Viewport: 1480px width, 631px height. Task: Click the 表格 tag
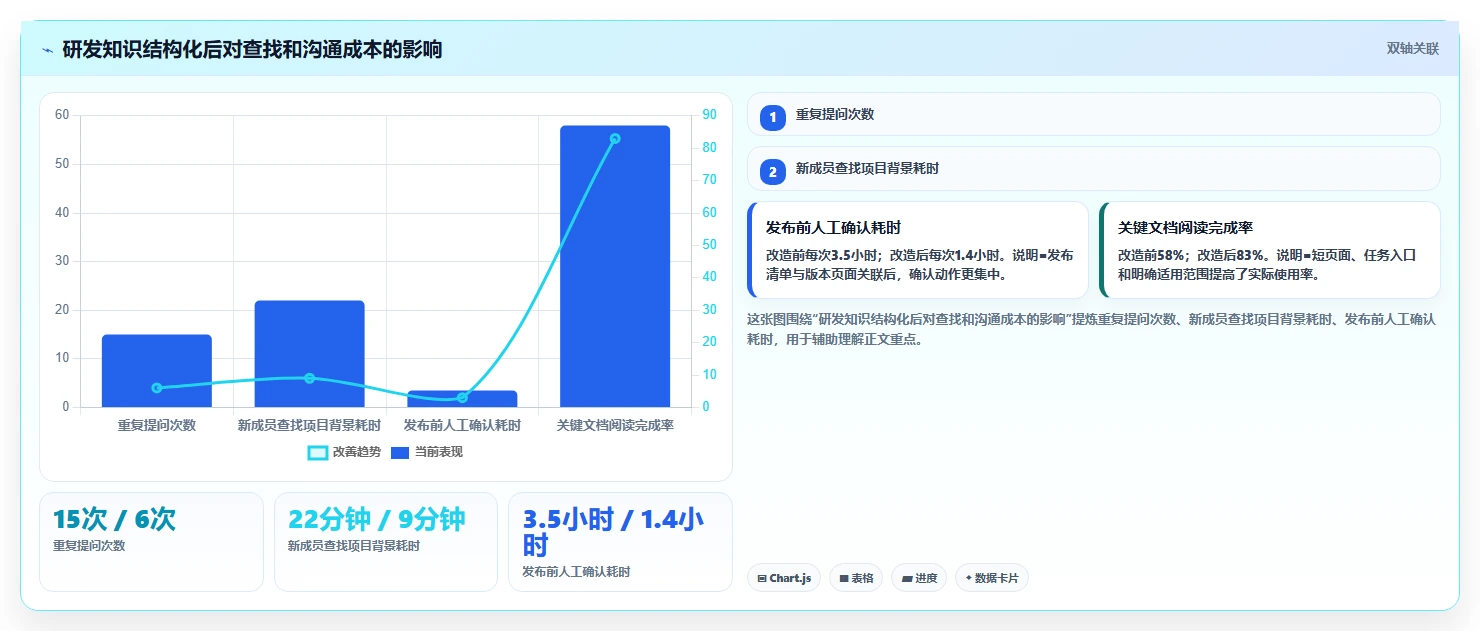tap(856, 578)
